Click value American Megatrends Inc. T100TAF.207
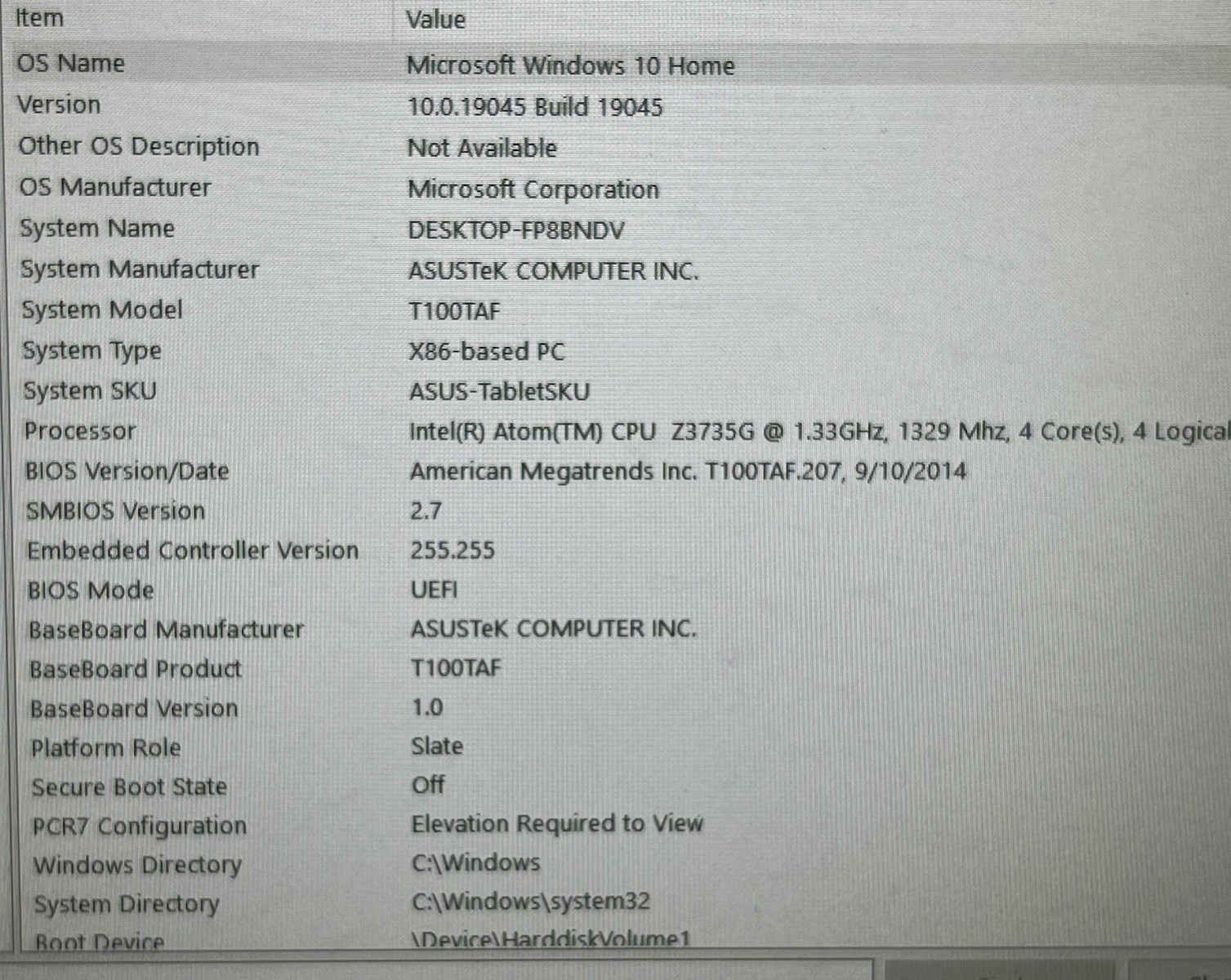The width and height of the screenshot is (1231, 980). pyautogui.click(x=688, y=471)
